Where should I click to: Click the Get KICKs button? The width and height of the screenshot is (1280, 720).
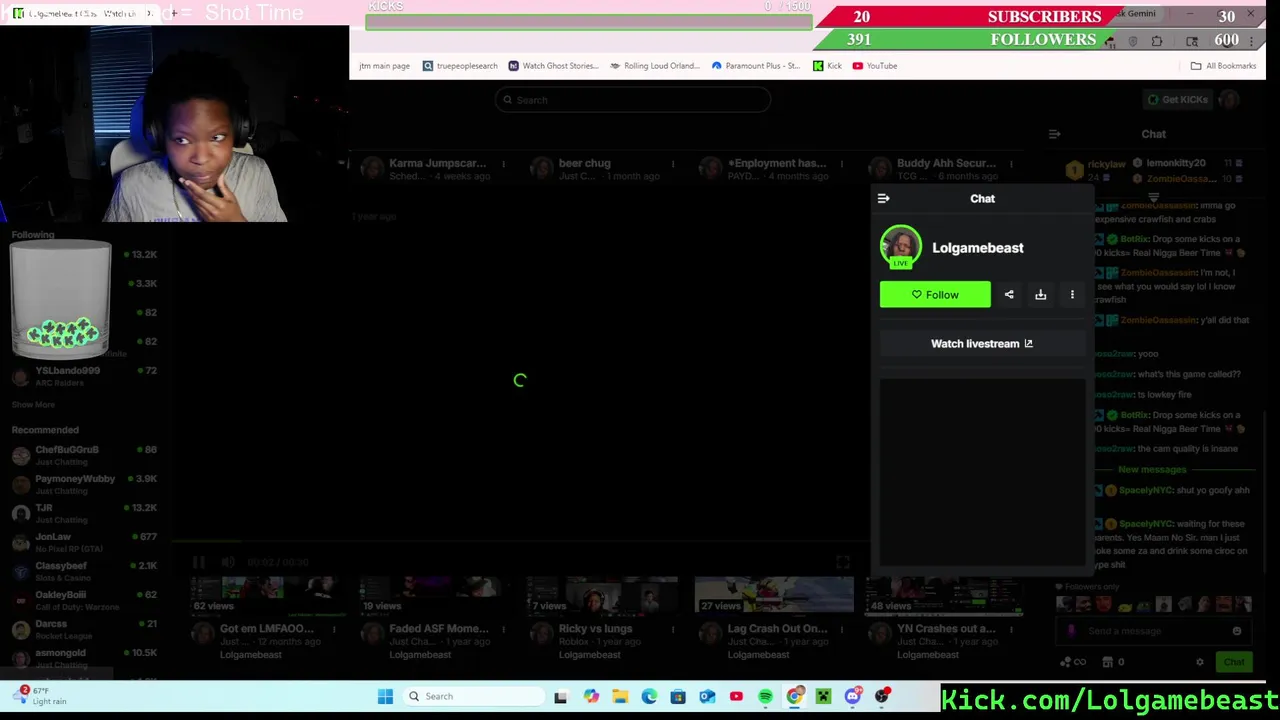1177,99
